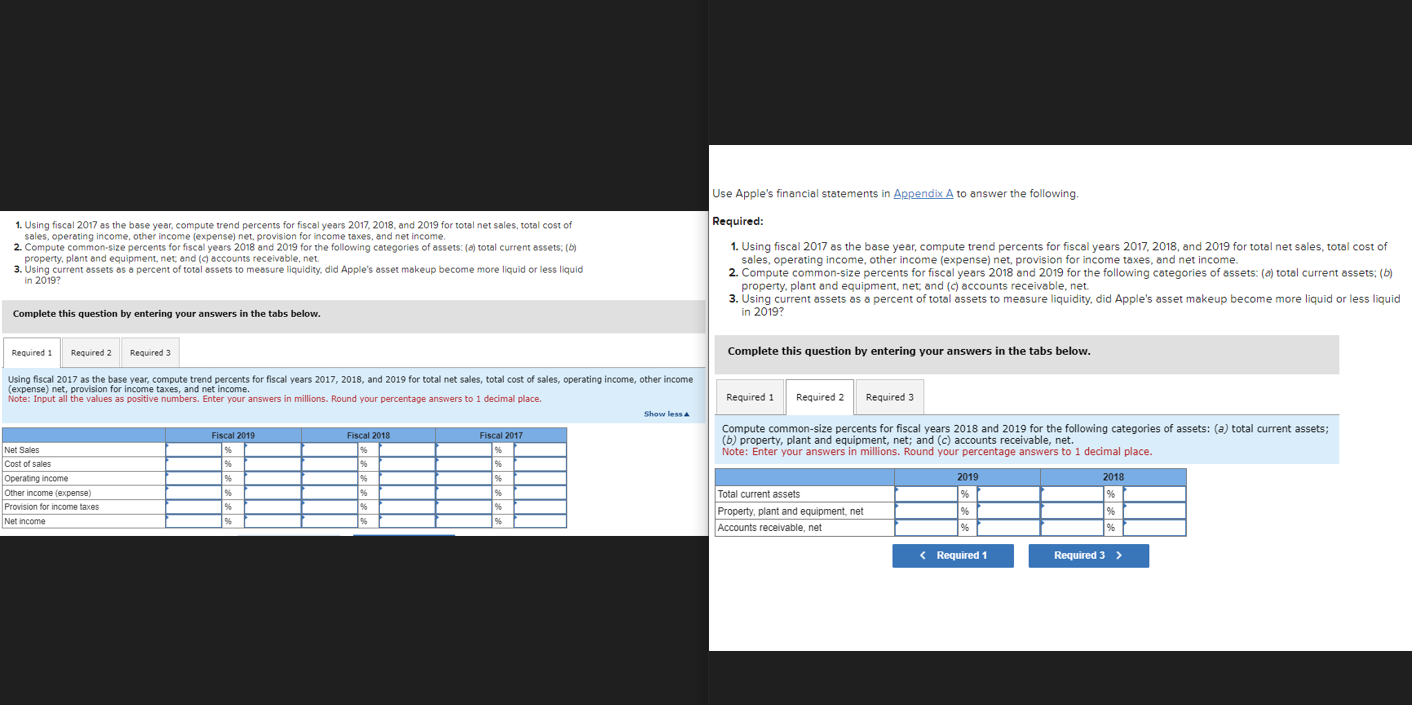
Task: Select Required 1 tab in right panel
Action: 749,396
